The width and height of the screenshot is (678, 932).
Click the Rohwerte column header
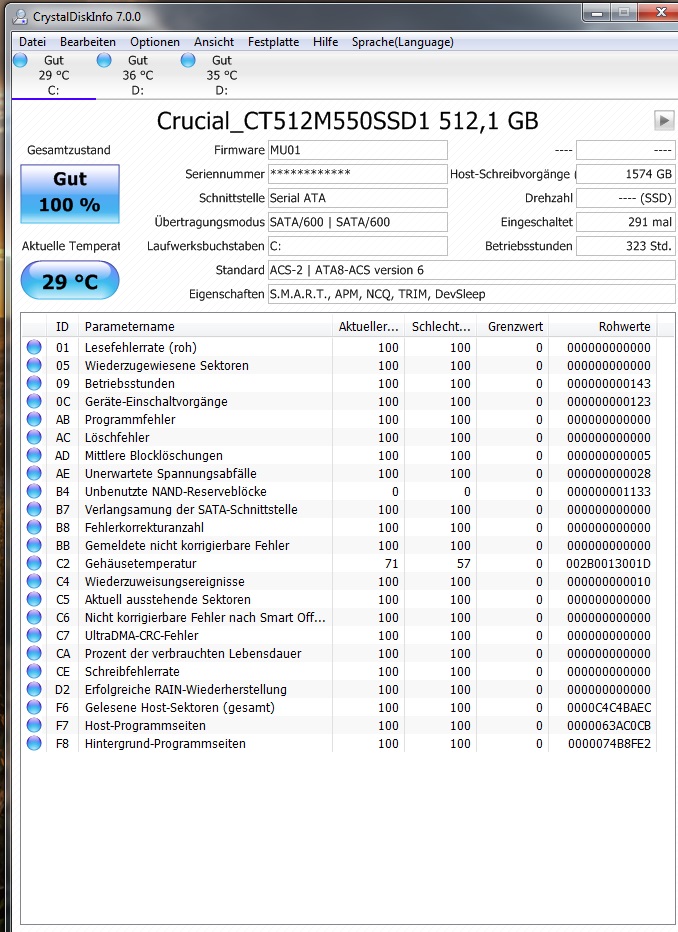(x=602, y=326)
